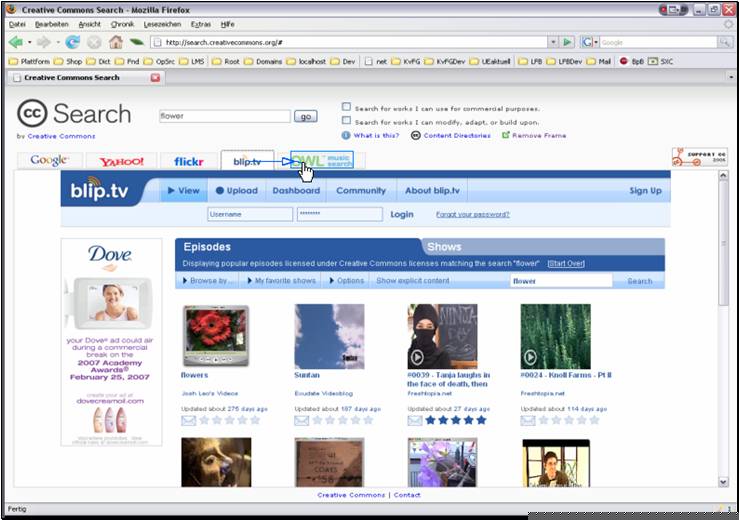Switch to the Shows tab
The height and width of the screenshot is (520, 739).
444,247
